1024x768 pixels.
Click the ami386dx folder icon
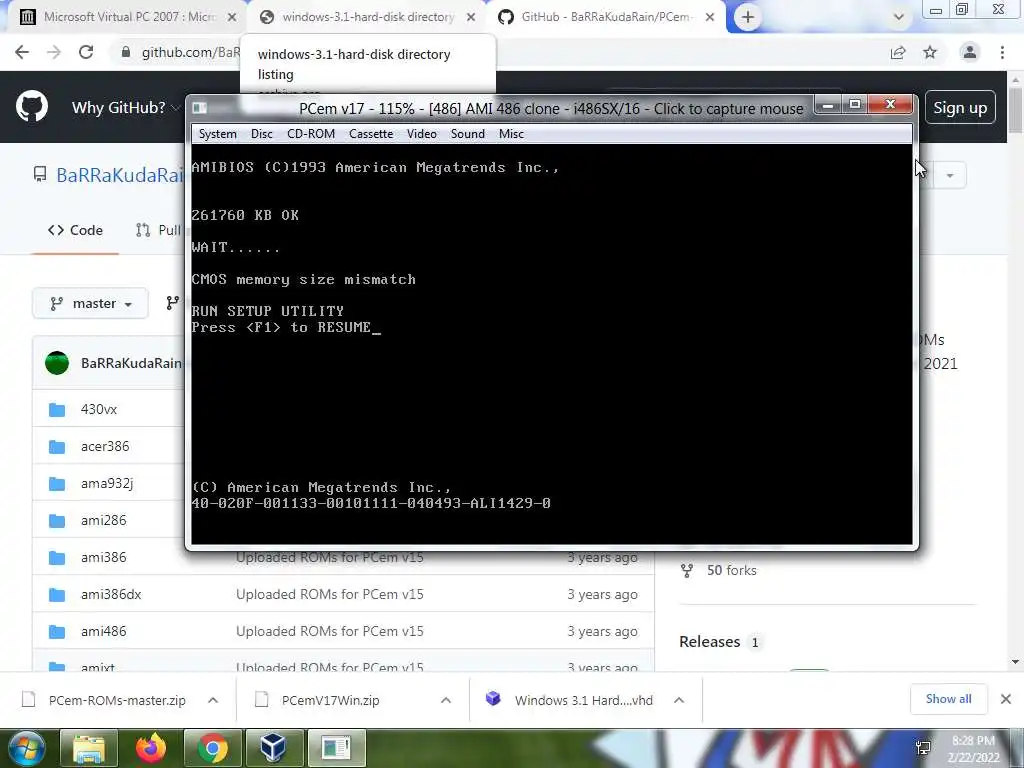(57, 595)
